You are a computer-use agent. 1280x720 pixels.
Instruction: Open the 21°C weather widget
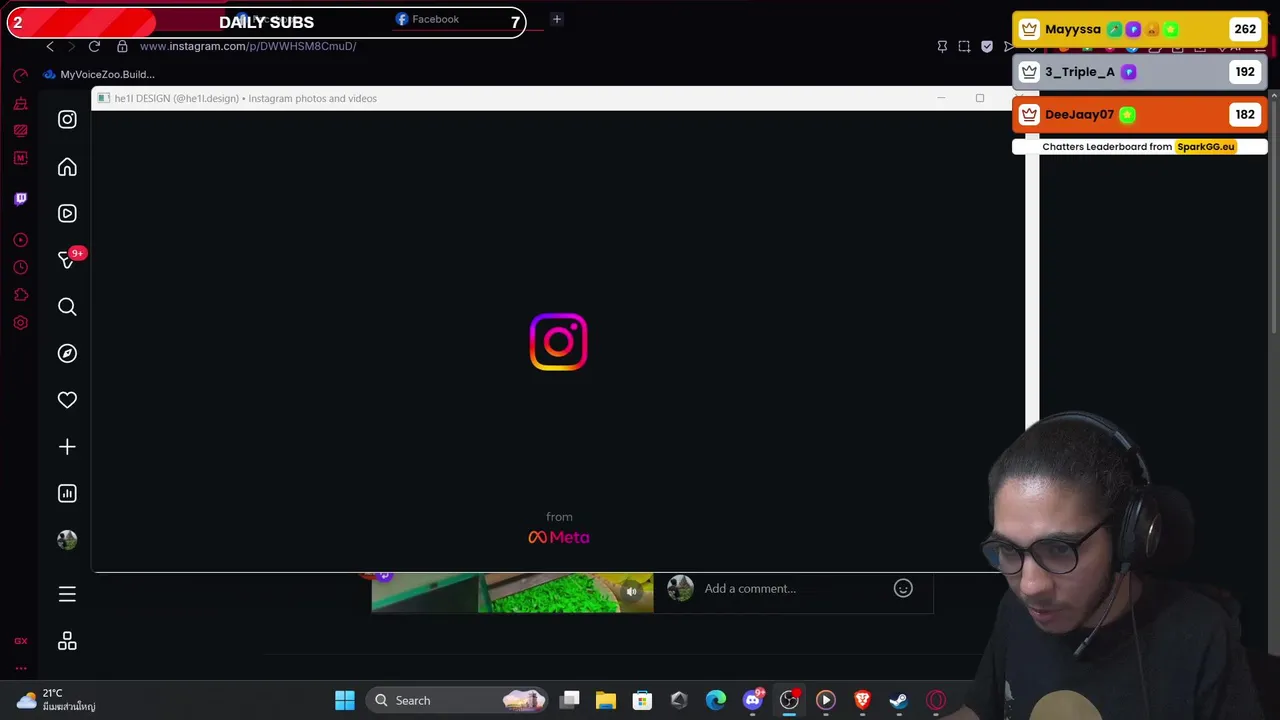[x=55, y=700]
